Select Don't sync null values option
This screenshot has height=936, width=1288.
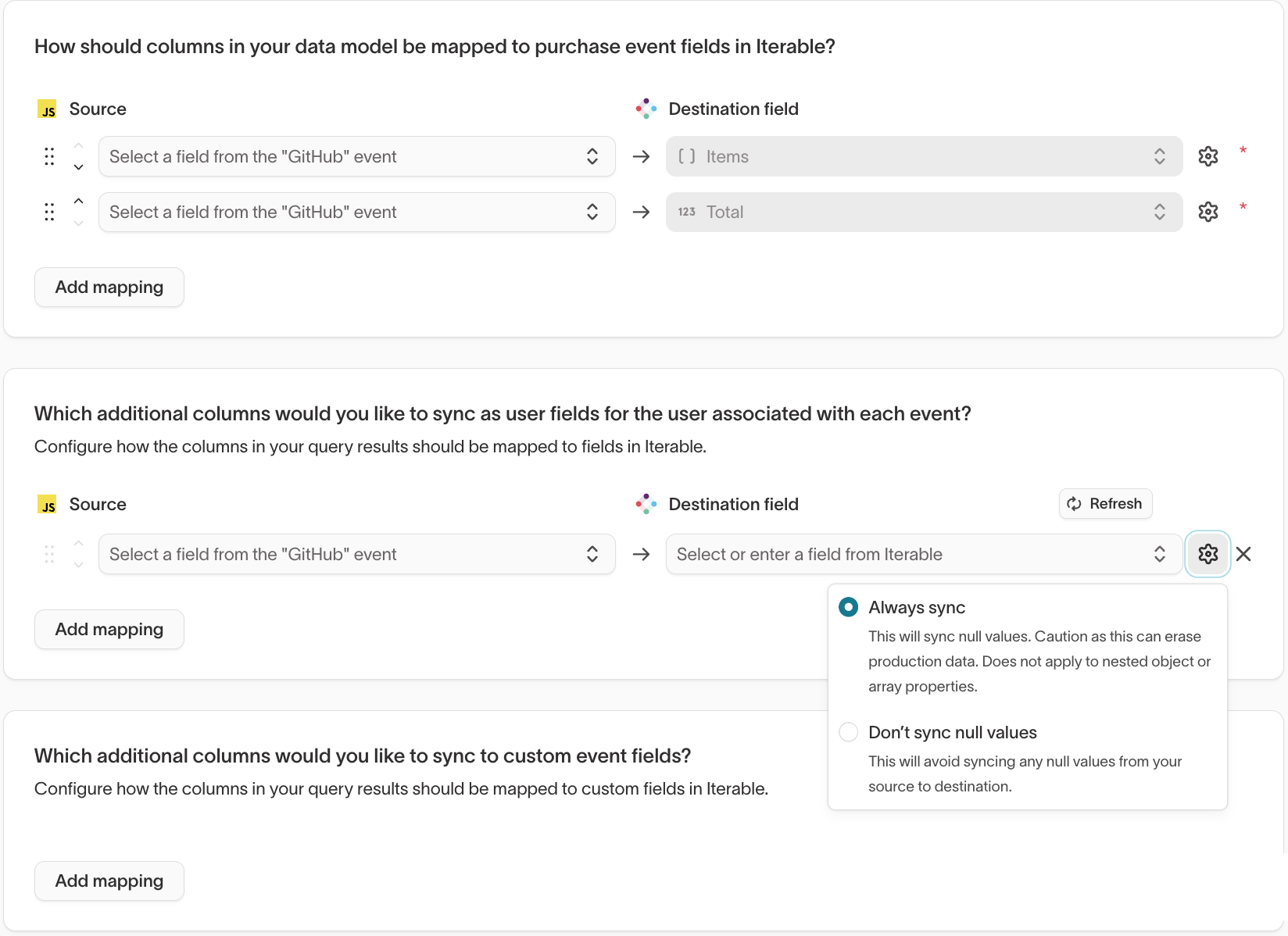[x=848, y=732]
